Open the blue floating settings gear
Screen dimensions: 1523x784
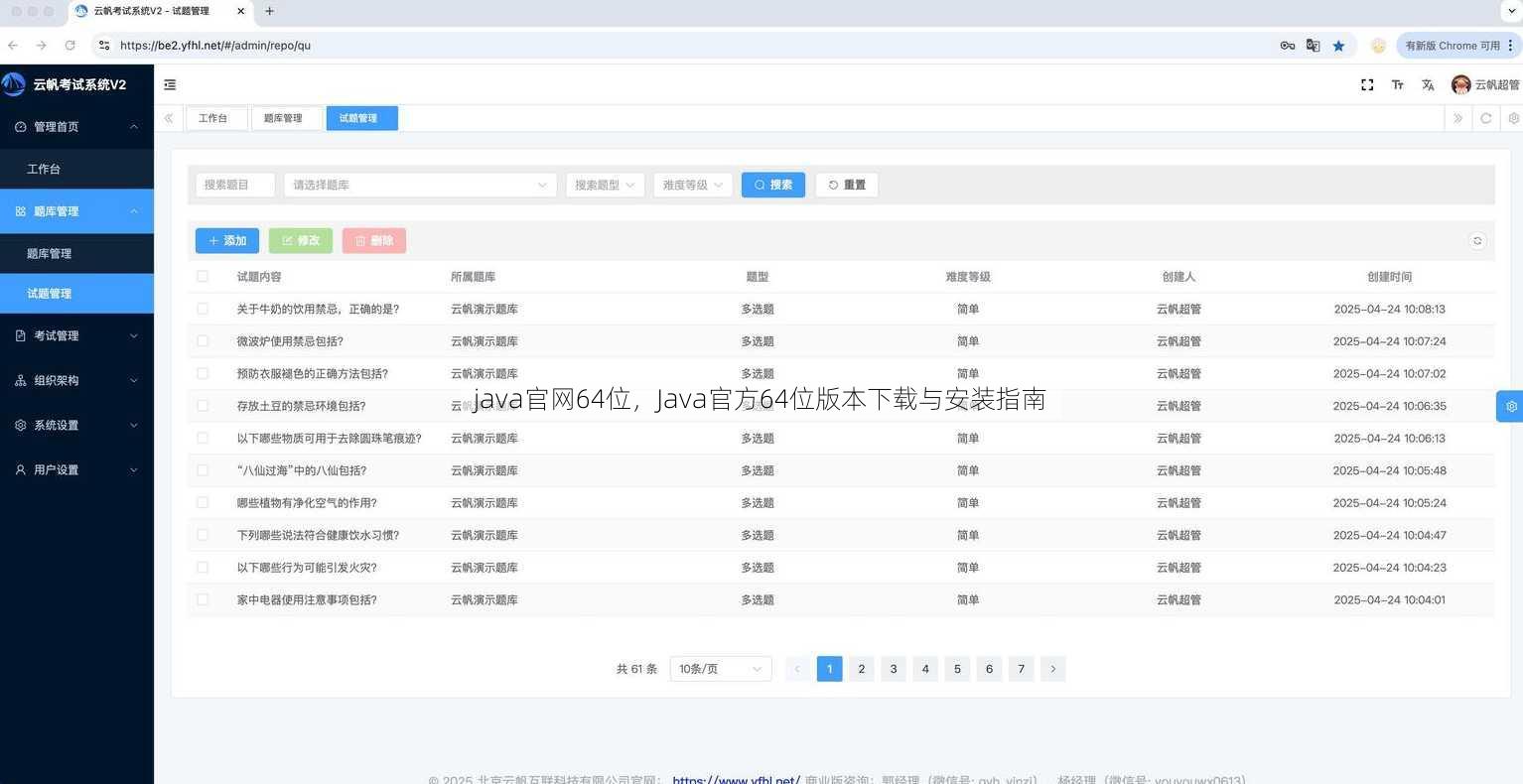pos(1510,406)
